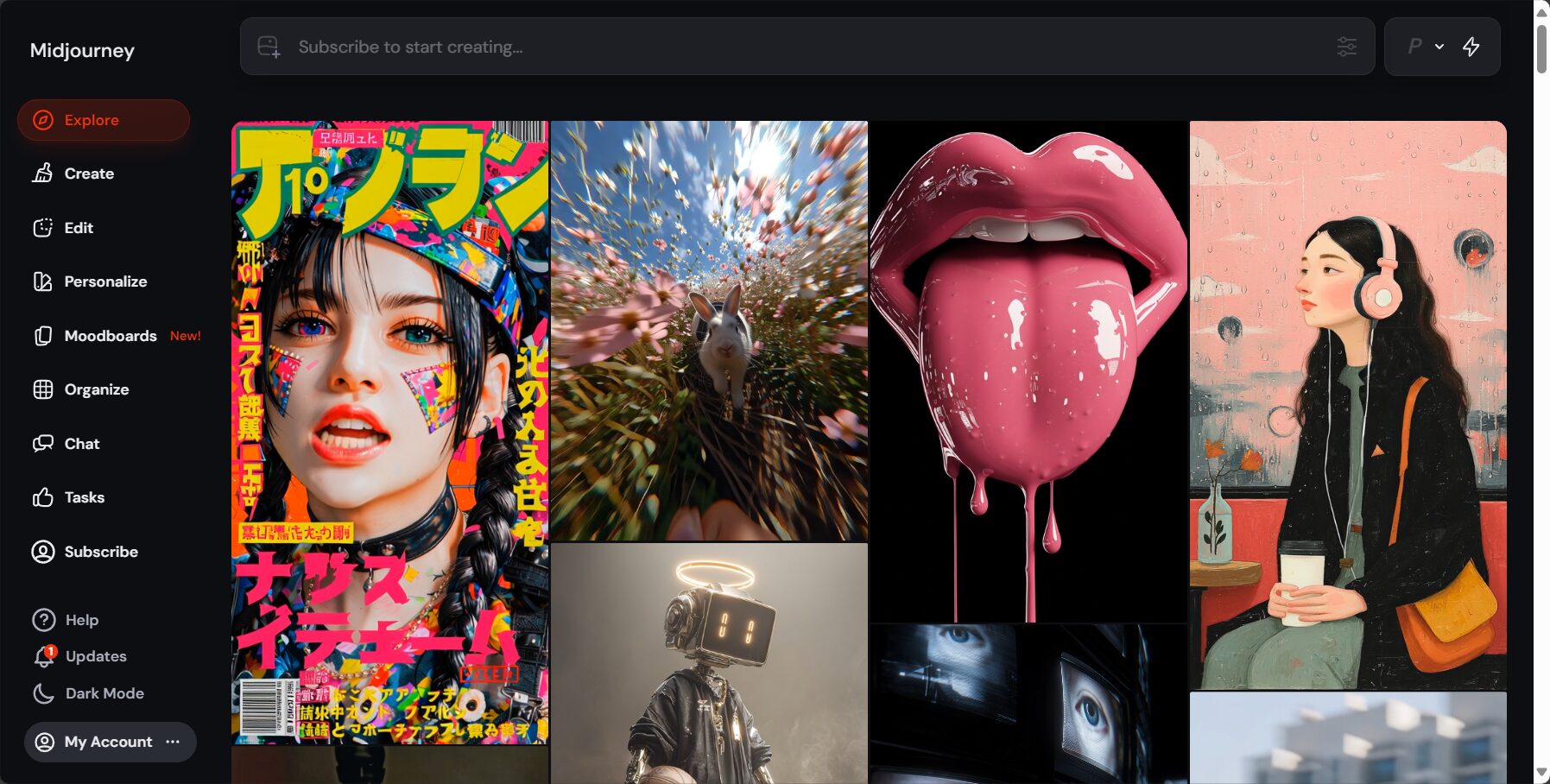Click the Subscribe person icon
Viewport: 1550px width, 784px height.
point(43,552)
